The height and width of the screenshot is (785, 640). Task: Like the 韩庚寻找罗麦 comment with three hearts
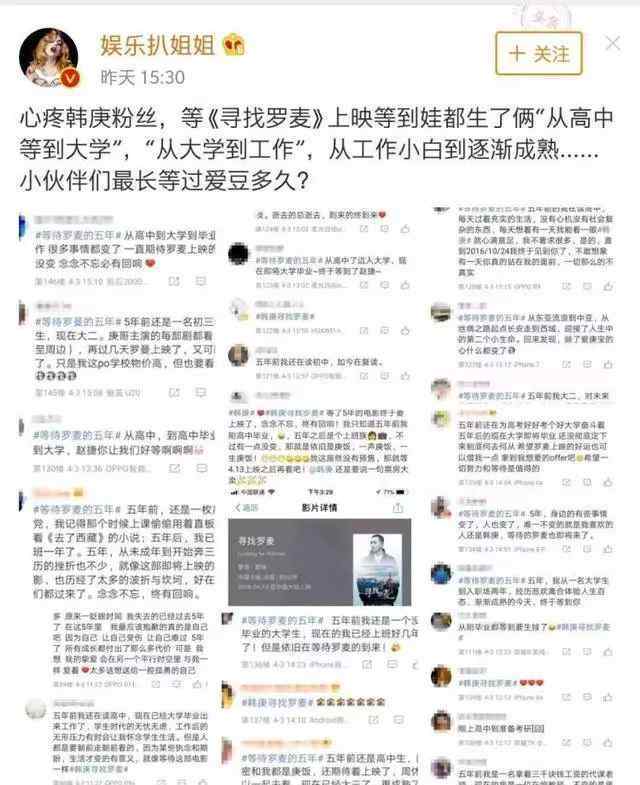click(x=608, y=697)
